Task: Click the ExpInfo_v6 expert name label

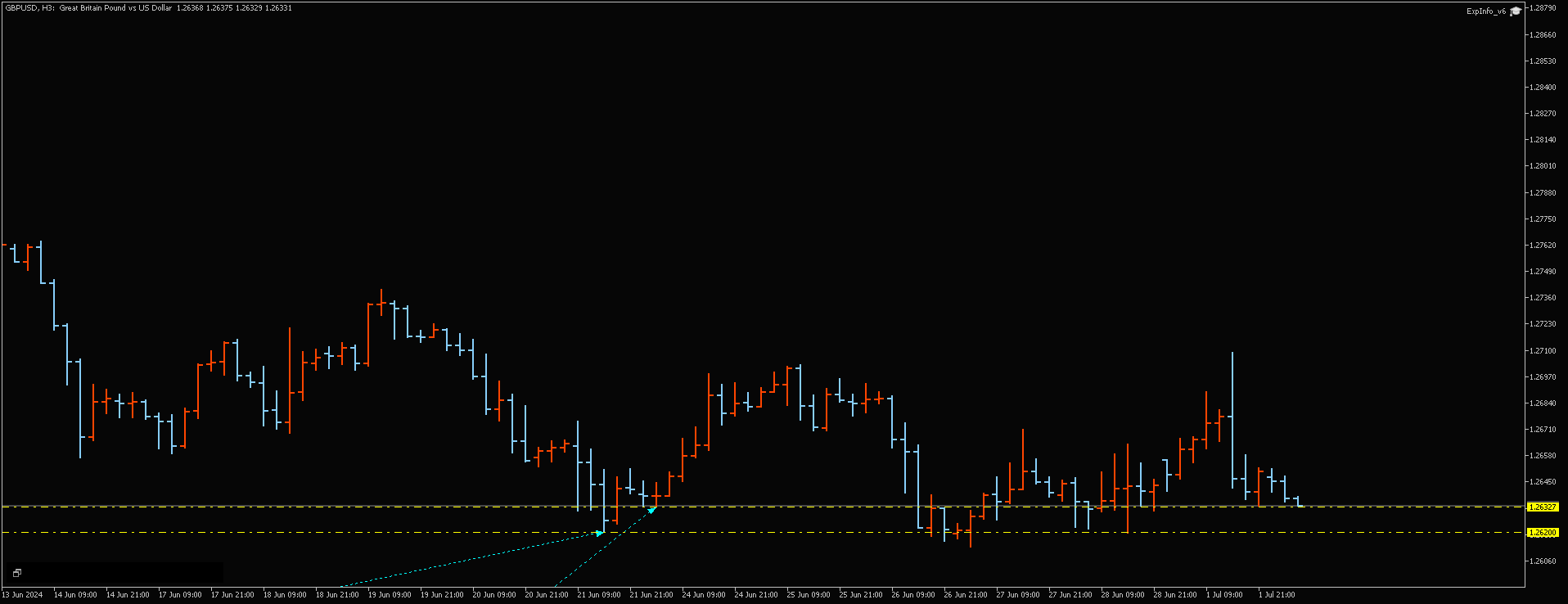Action: [1485, 11]
